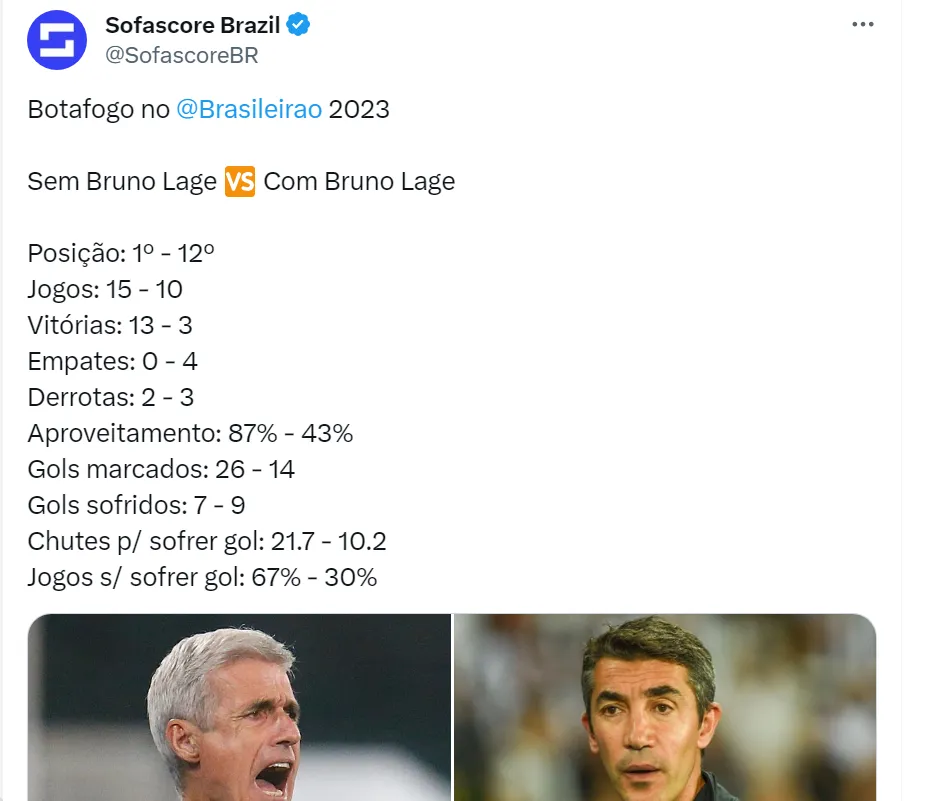Screen dimensions: 926x801
Task: Select the "Empates: 0 - 4" line
Action: point(112,362)
